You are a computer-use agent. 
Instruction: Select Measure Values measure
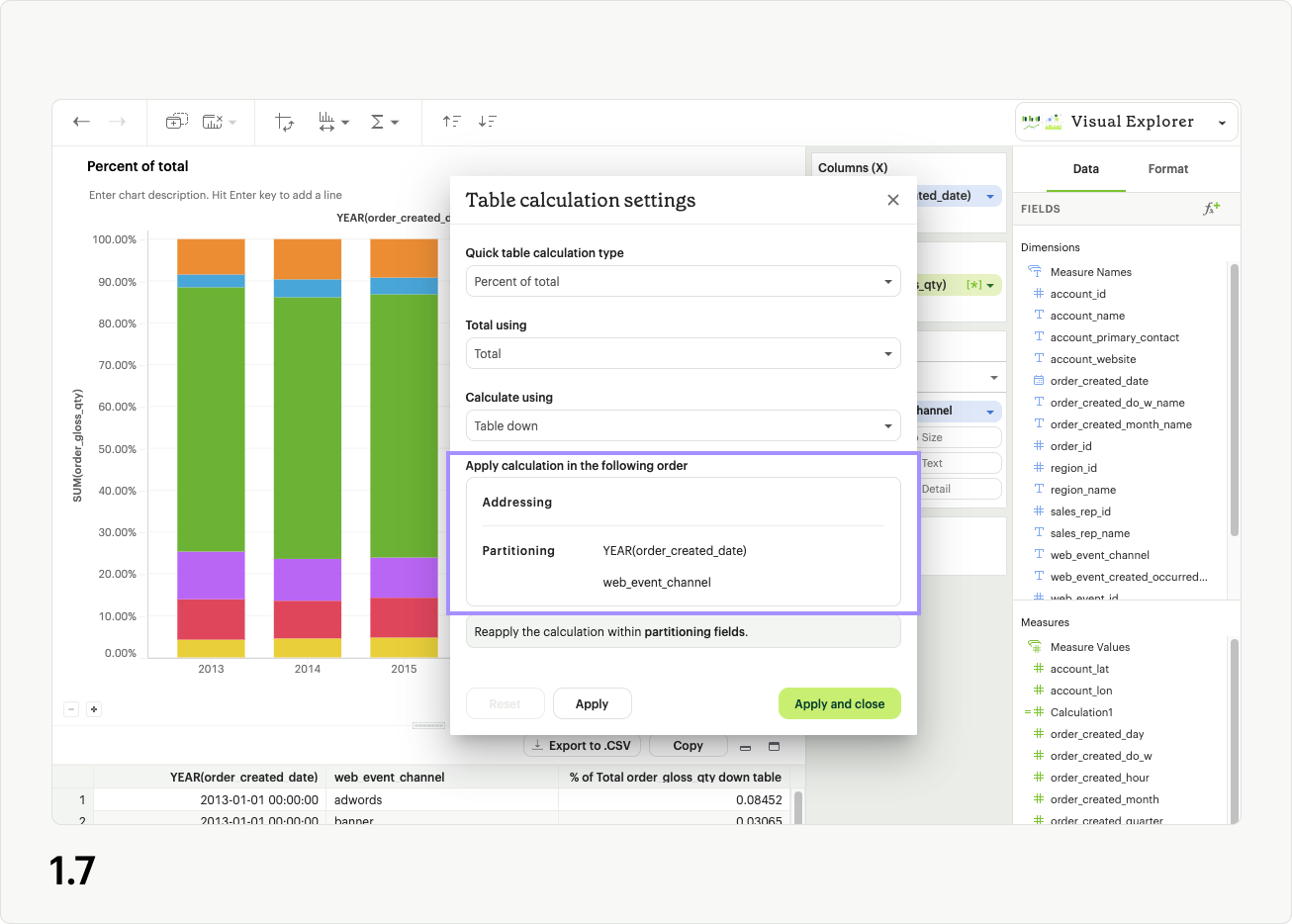1089,647
